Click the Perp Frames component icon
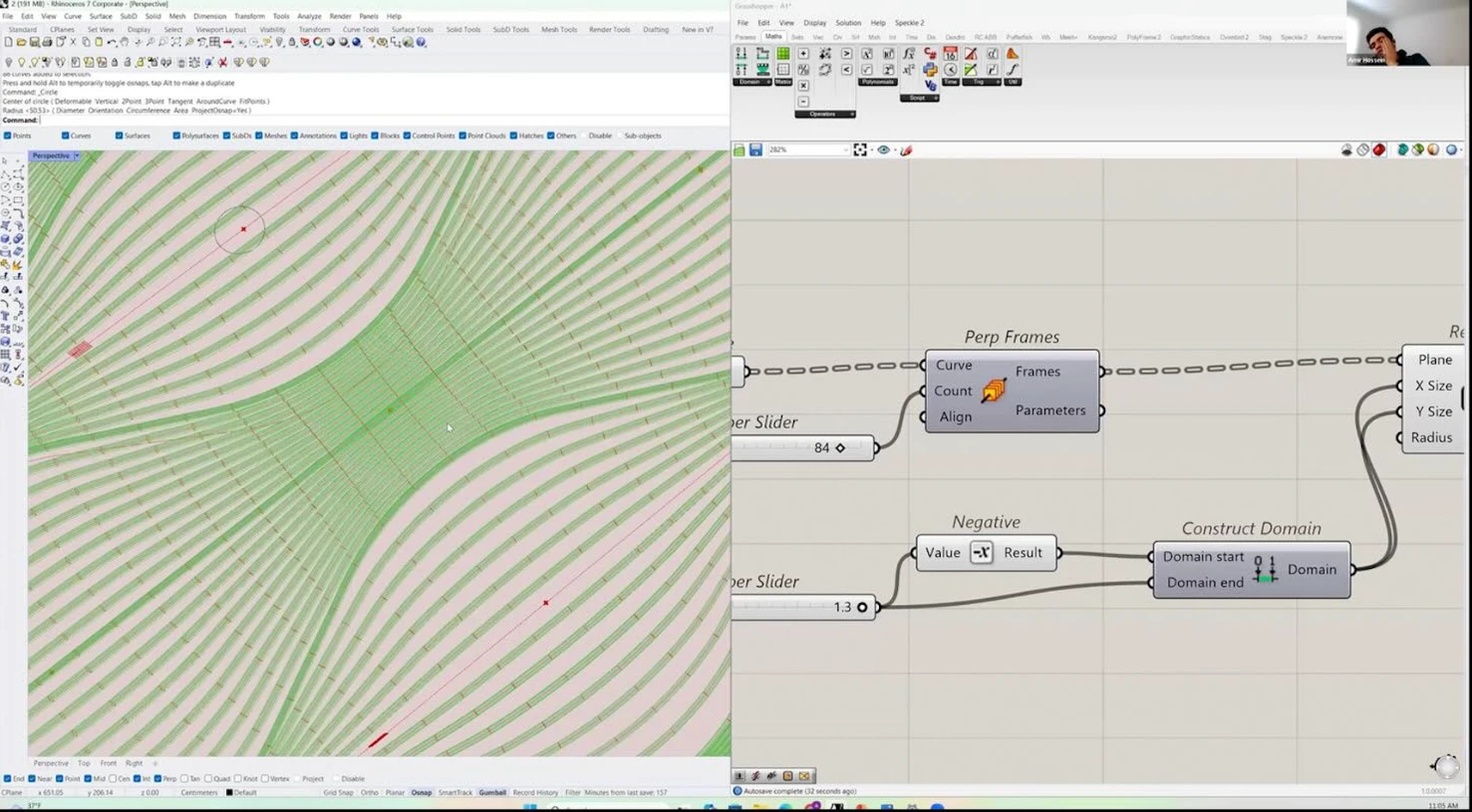Image resolution: width=1472 pixels, height=812 pixels. coord(993,392)
